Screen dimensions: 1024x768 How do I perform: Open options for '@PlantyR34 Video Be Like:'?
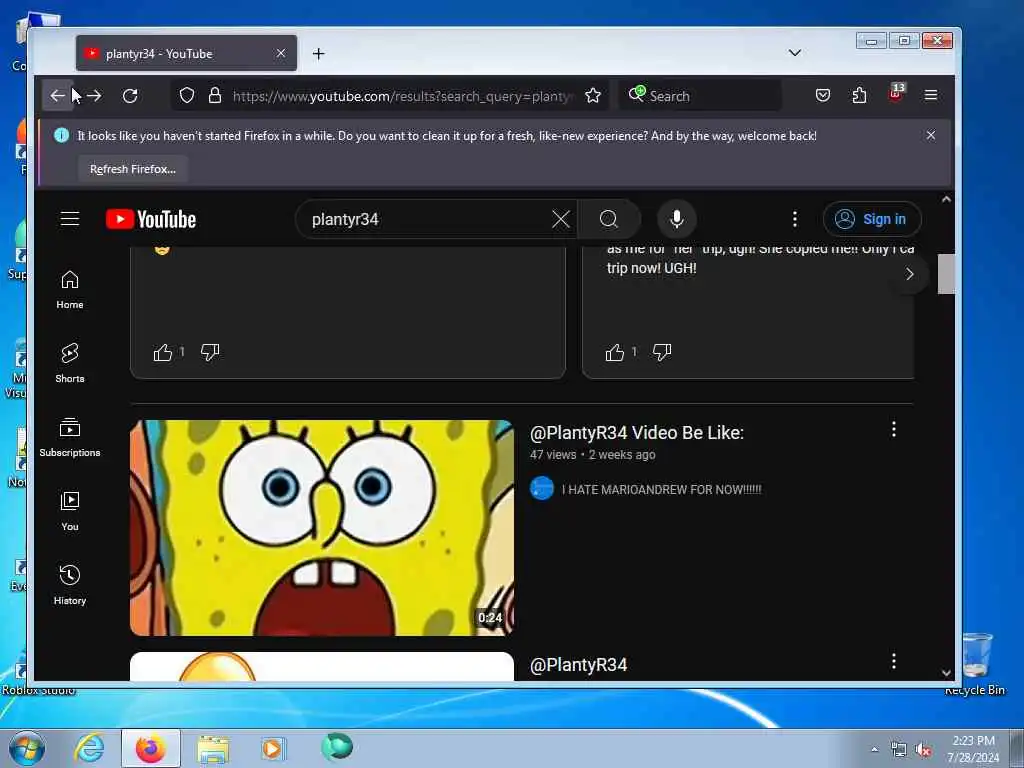893,429
